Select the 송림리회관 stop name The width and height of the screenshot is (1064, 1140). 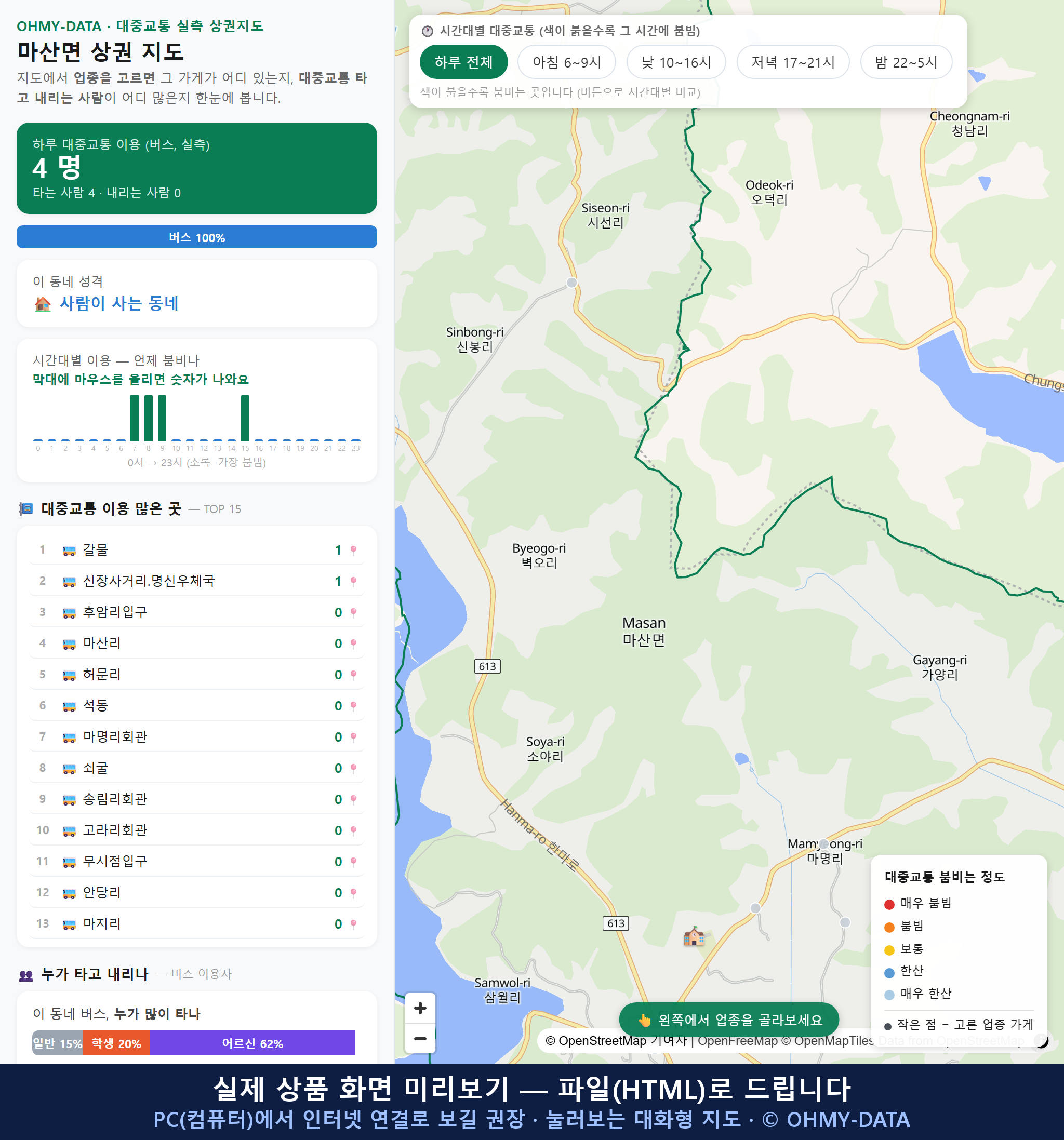click(x=115, y=799)
